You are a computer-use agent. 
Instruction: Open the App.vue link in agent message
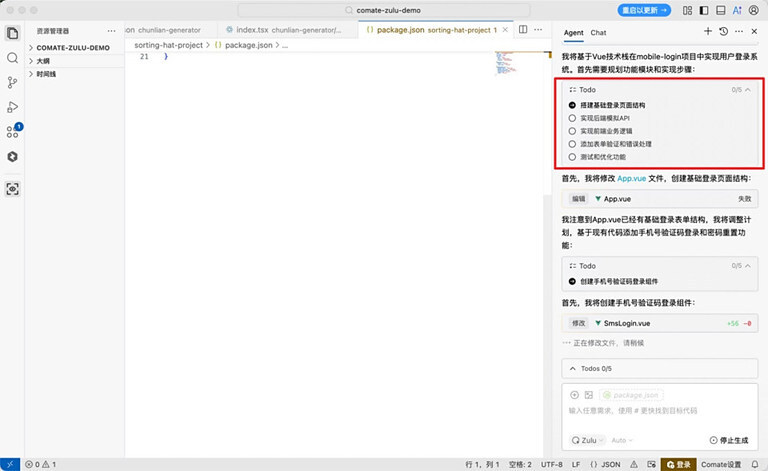click(631, 179)
